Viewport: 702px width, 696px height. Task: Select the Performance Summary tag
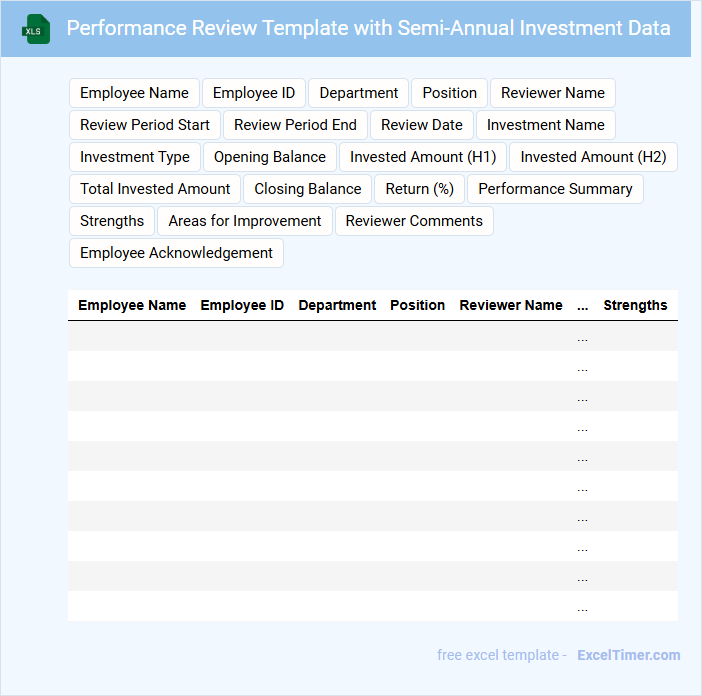pos(555,189)
